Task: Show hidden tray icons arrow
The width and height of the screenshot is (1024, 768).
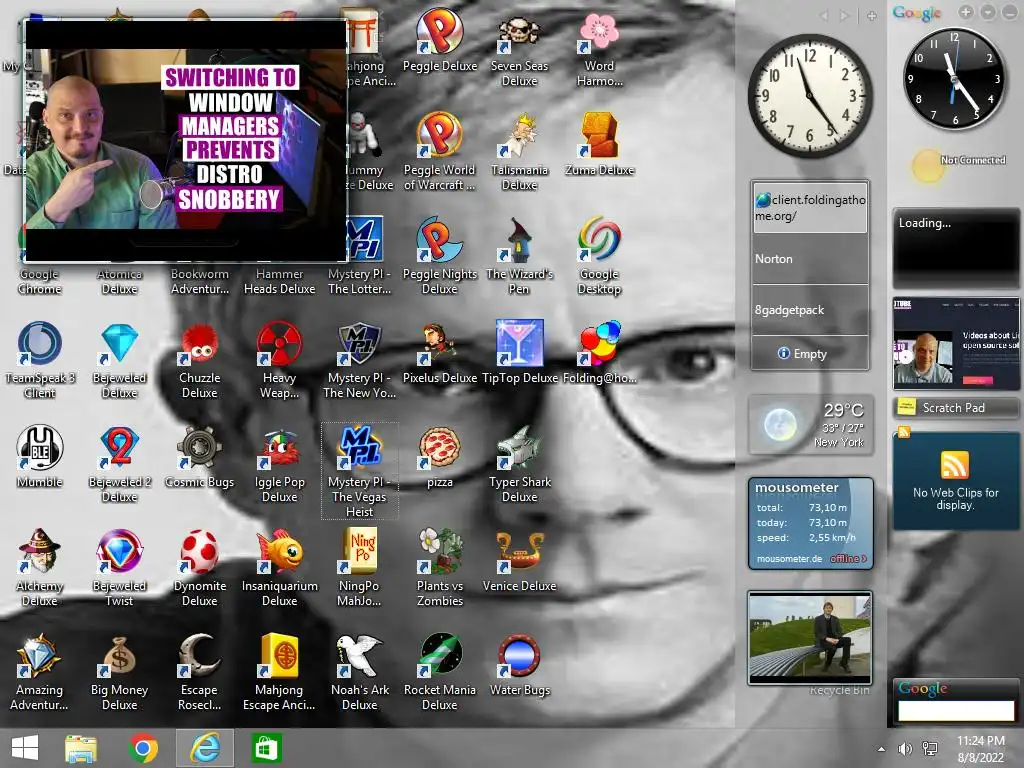Action: coord(882,749)
